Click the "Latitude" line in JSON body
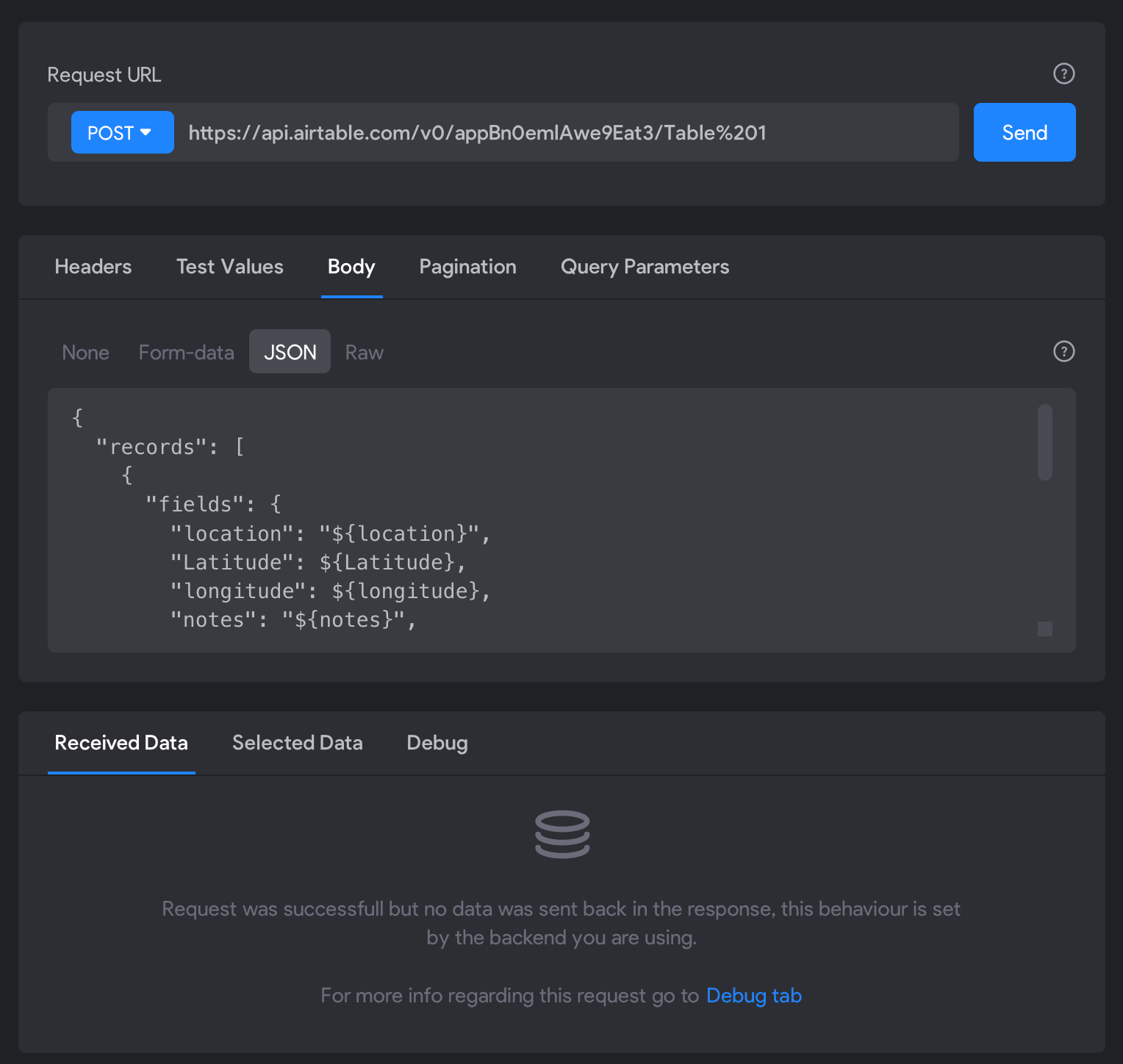 point(318,562)
